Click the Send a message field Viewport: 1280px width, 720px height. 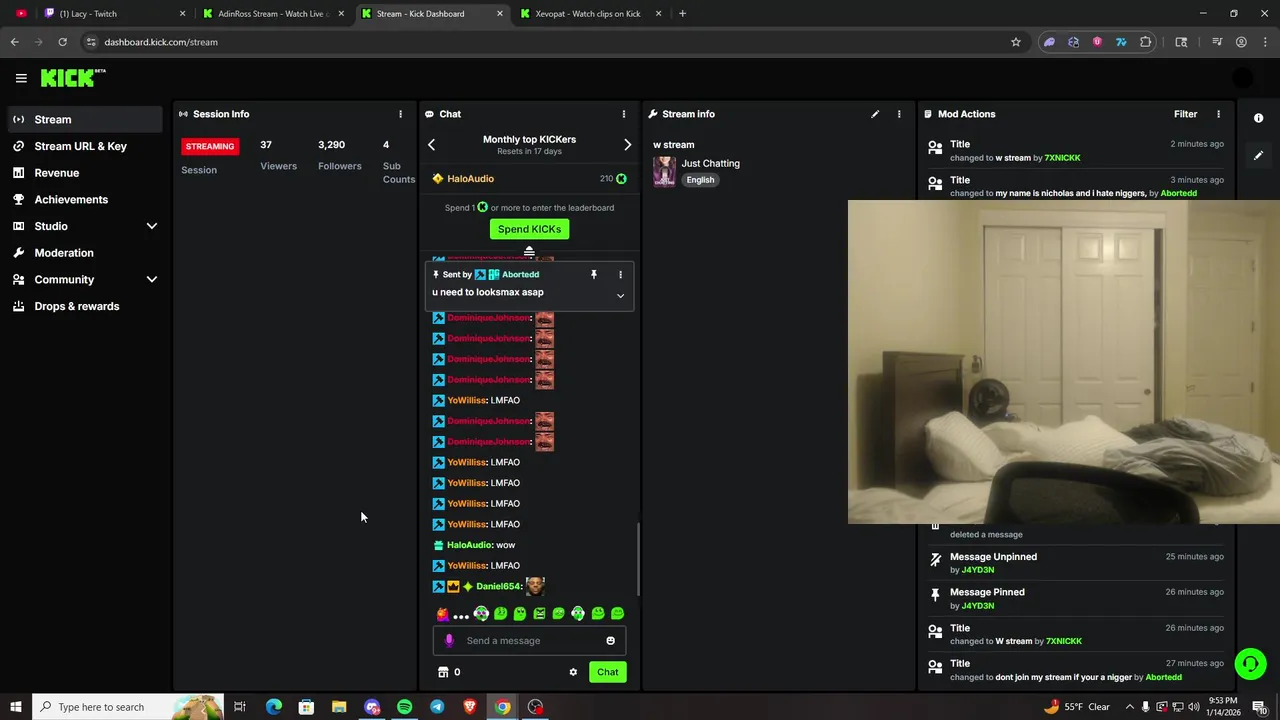click(x=529, y=641)
